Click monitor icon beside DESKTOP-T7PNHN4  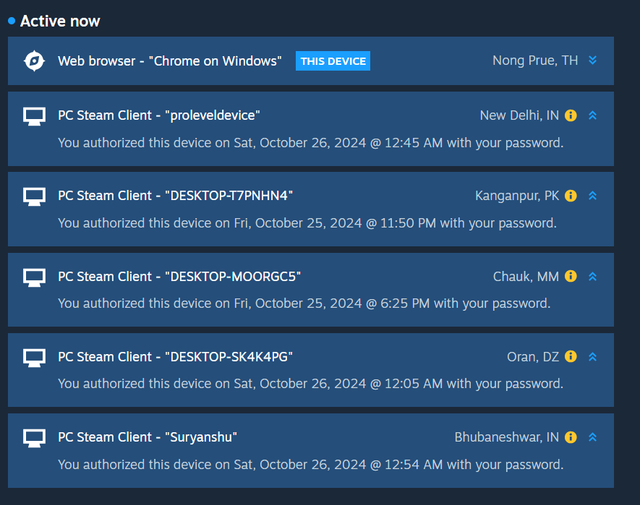pos(34,196)
